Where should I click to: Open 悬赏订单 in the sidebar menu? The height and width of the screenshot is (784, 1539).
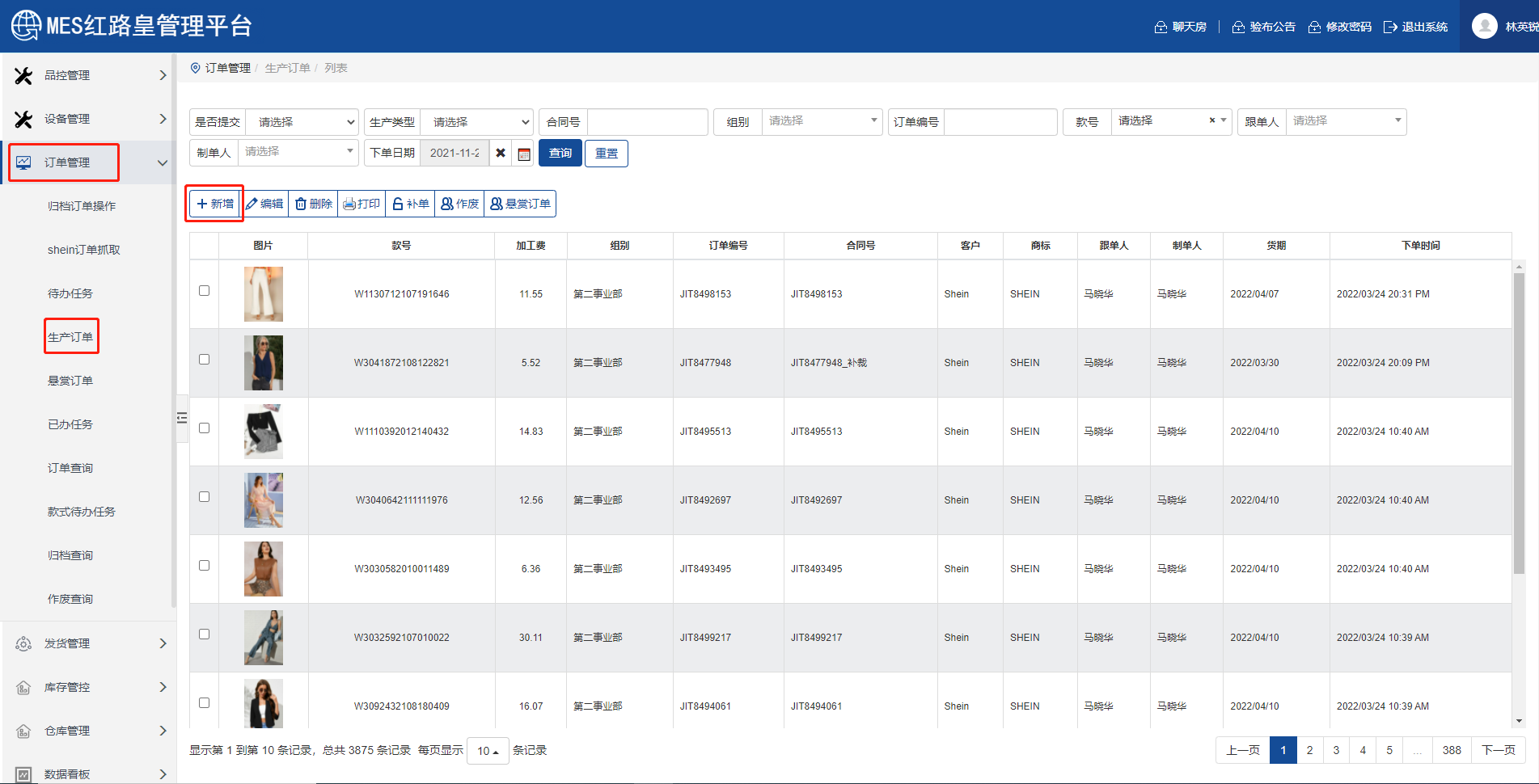pos(70,381)
